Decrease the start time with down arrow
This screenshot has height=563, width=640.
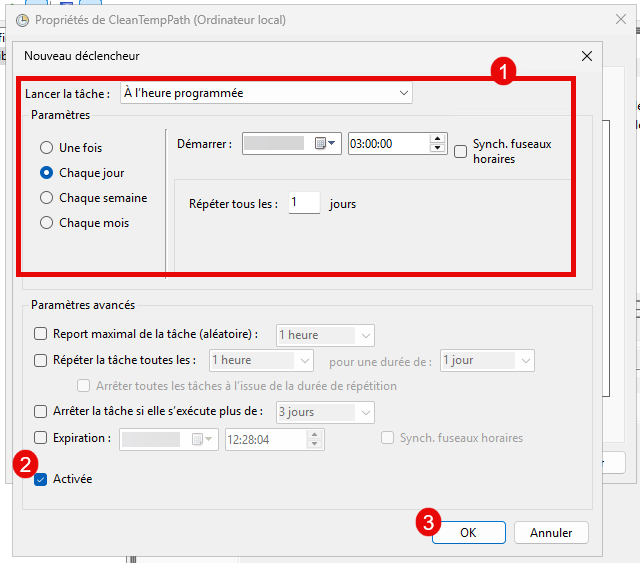click(x=437, y=149)
